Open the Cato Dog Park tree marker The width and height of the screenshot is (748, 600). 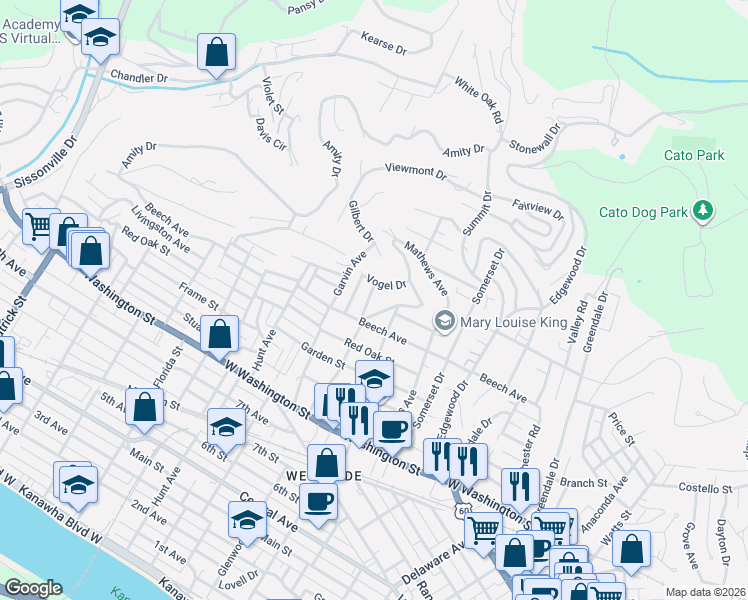click(x=703, y=211)
